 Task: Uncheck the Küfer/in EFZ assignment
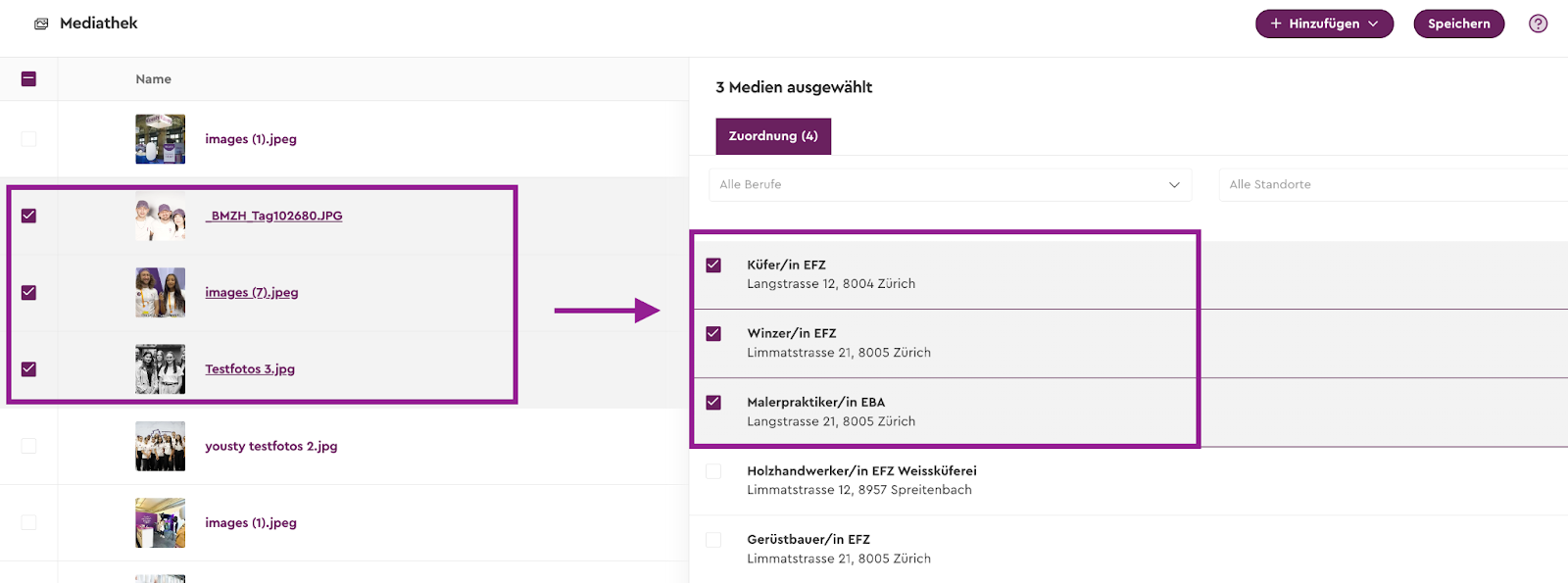click(x=713, y=266)
